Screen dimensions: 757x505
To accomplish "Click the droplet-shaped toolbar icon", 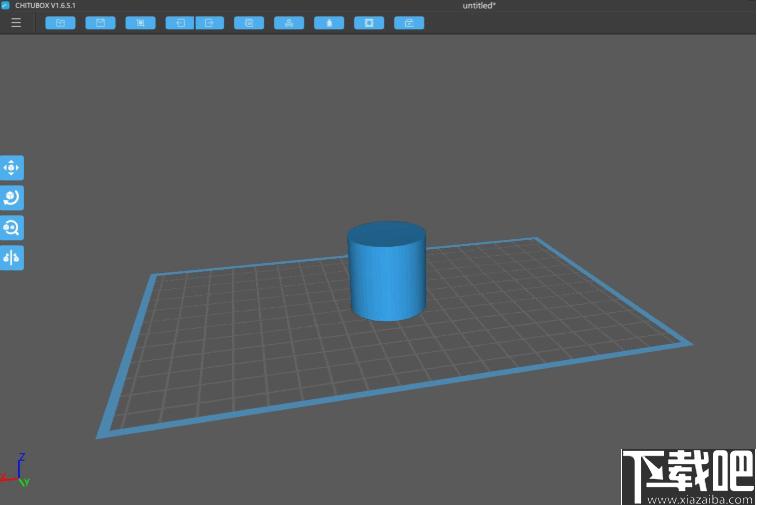I will (x=329, y=23).
